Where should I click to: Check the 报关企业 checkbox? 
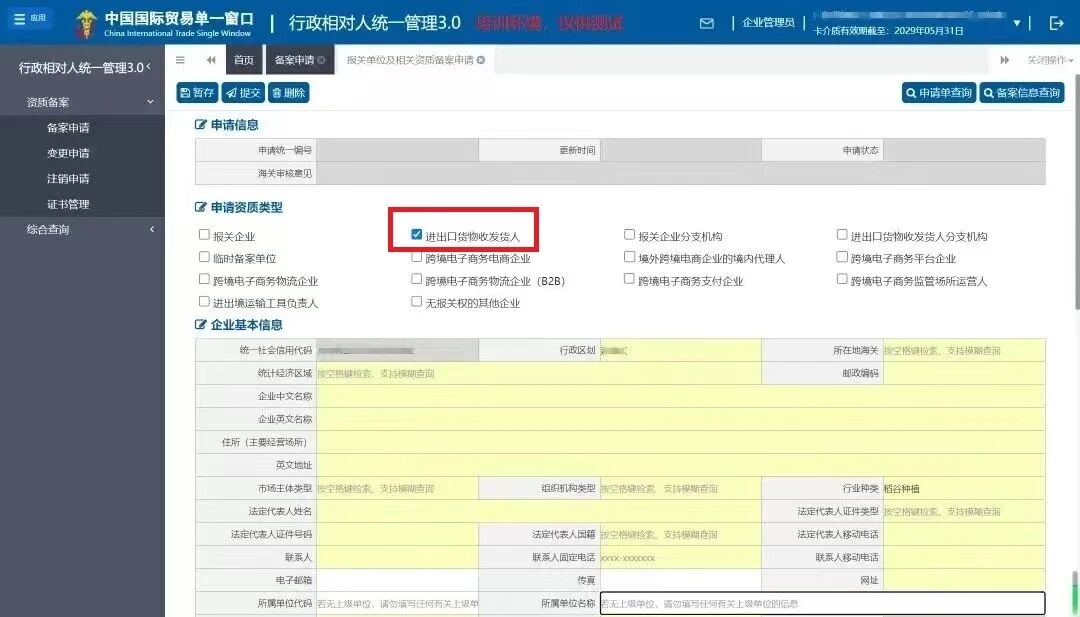(x=204, y=234)
